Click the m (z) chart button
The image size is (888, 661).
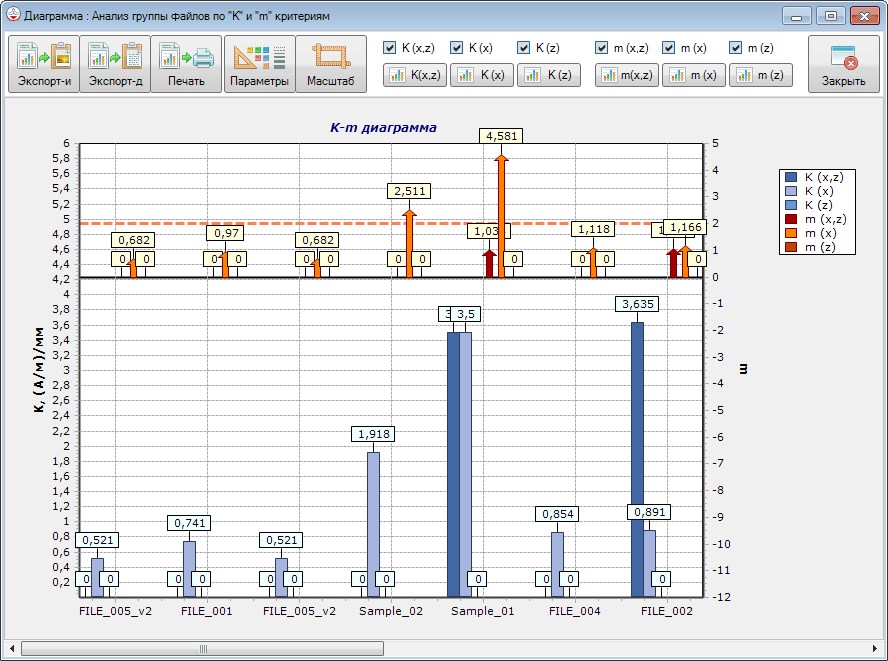(759, 75)
